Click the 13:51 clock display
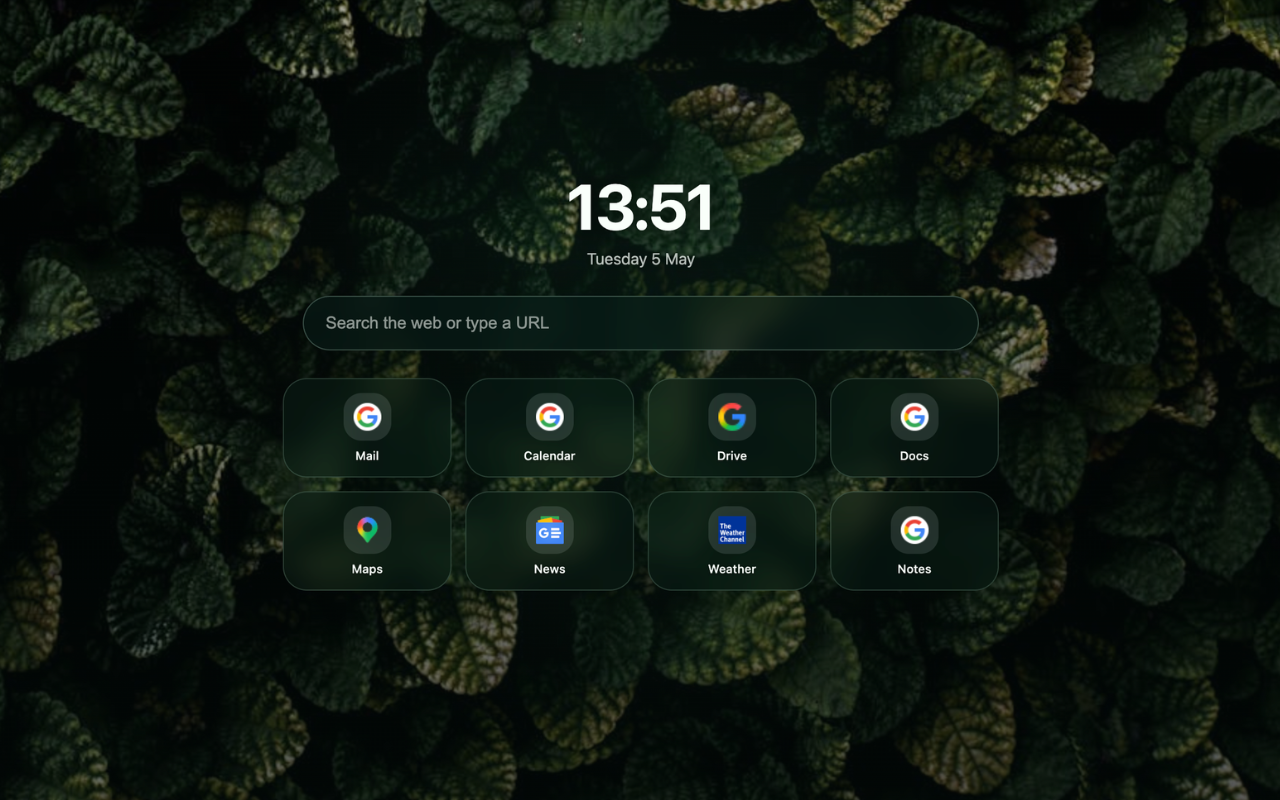 point(640,208)
